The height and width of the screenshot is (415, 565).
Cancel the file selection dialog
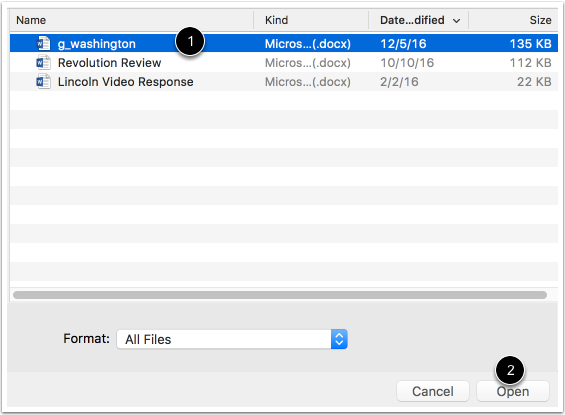[433, 391]
